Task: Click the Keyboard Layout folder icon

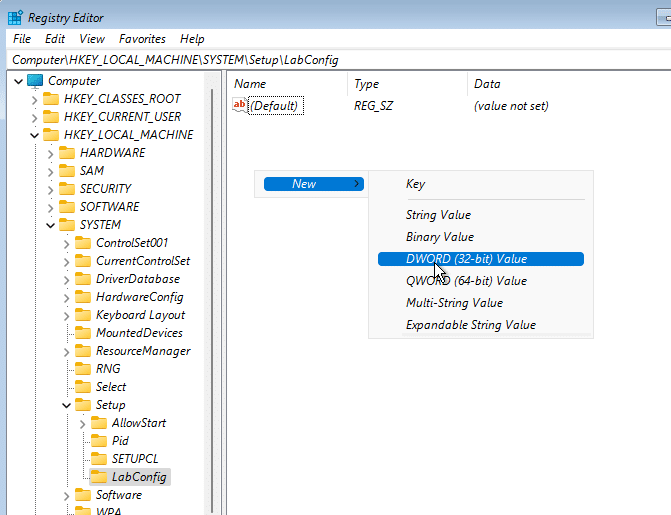Action: point(83,315)
